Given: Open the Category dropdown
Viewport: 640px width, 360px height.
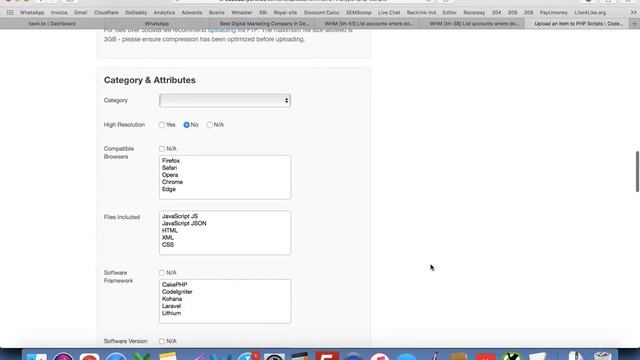Looking at the screenshot, I should pos(225,100).
